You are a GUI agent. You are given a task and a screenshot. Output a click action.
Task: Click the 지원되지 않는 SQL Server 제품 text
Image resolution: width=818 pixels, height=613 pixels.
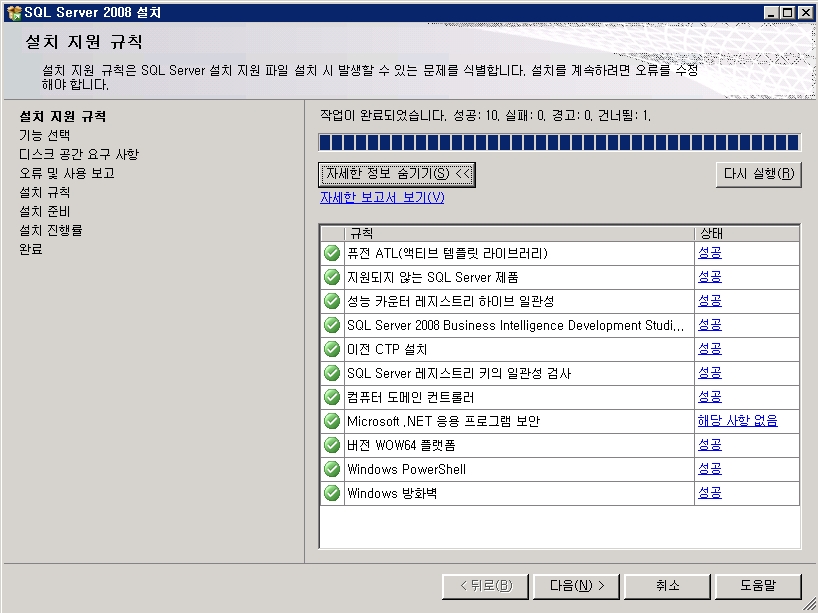(x=432, y=277)
